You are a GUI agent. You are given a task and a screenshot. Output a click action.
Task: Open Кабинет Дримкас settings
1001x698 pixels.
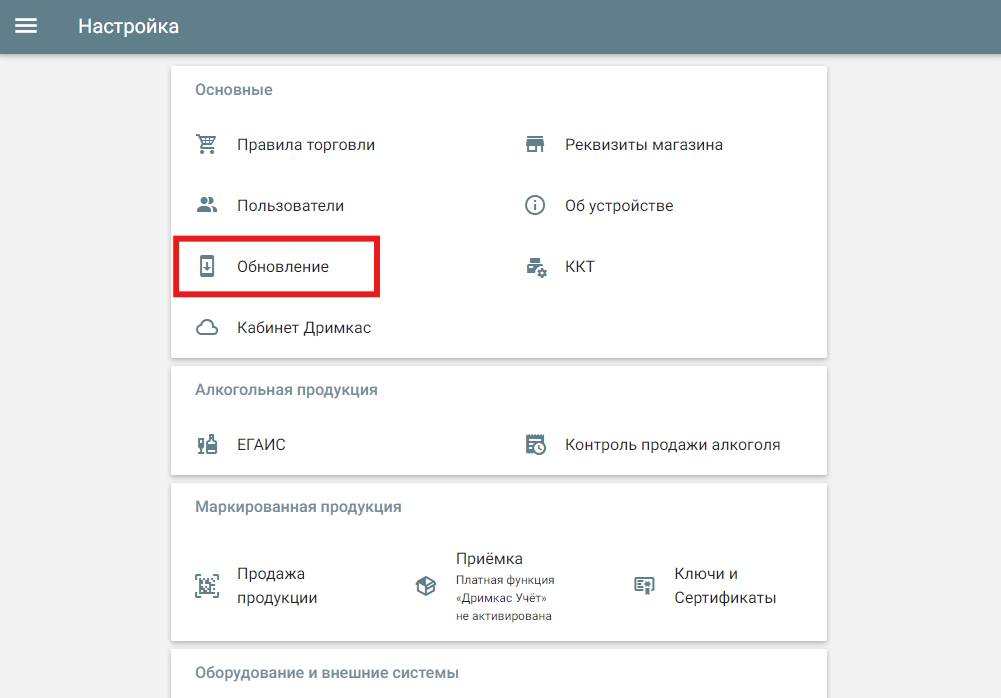point(304,328)
